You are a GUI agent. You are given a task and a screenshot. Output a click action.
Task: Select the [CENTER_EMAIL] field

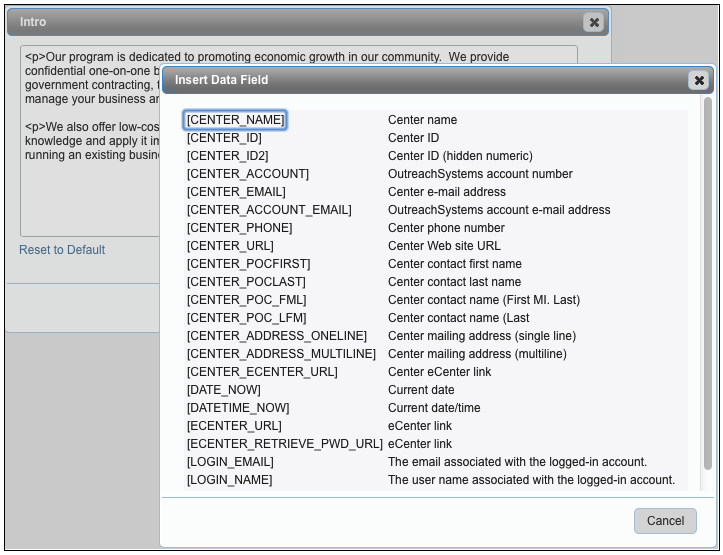[236, 192]
